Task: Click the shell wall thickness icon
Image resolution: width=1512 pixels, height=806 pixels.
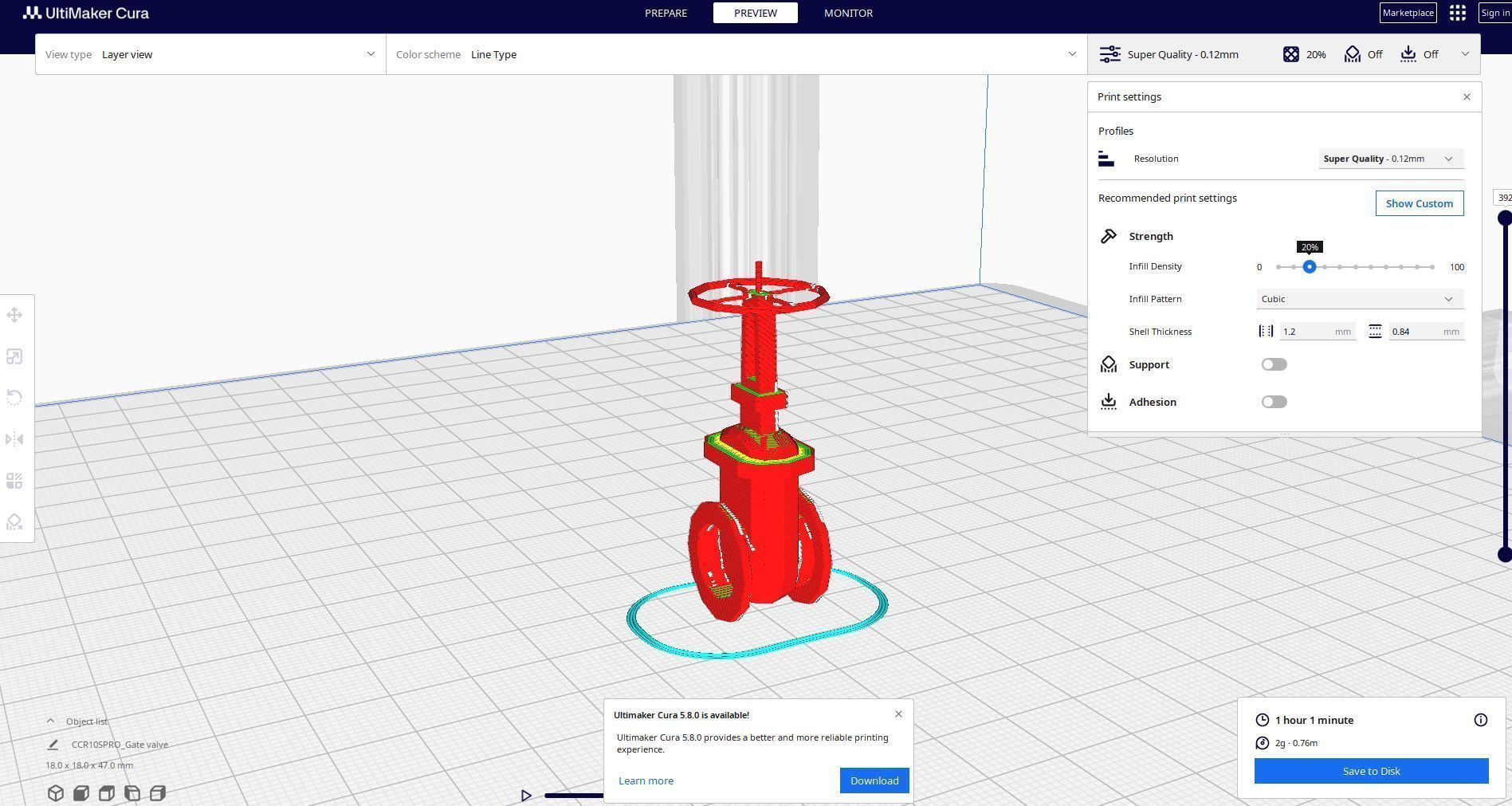Action: tap(1266, 331)
